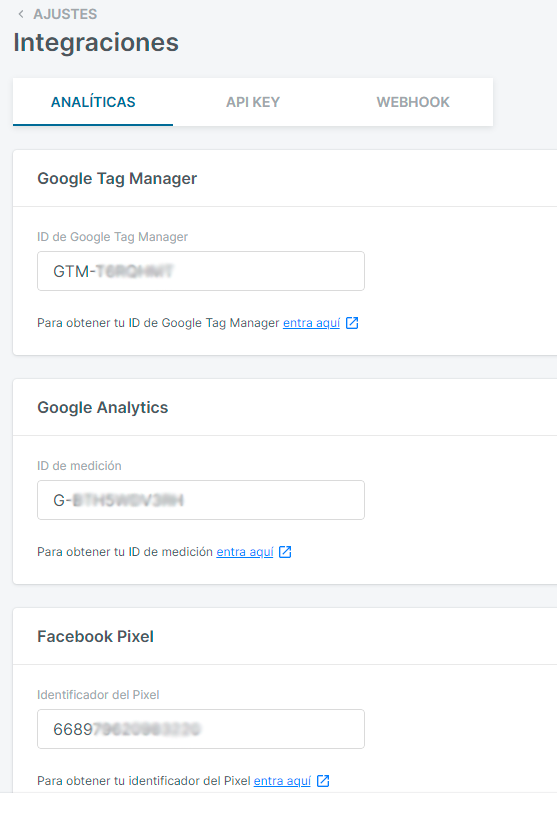
Task: Switch to the ANALÍTICAS tab
Action: [x=93, y=102]
